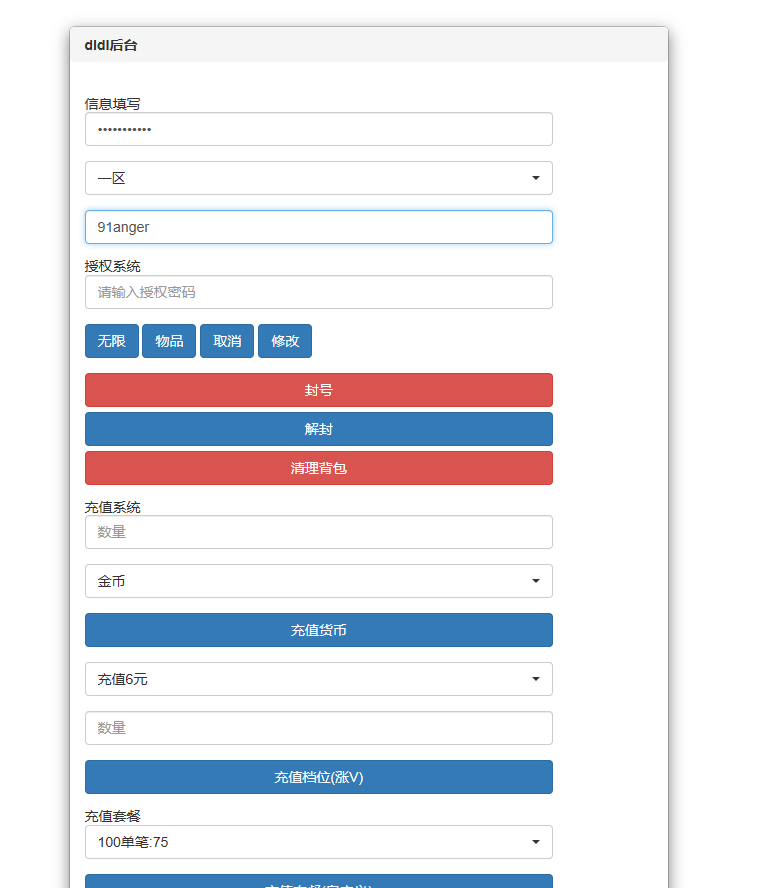Screen dimensions: 783x888
Task: Click the 清理背包 button
Action: pos(318,468)
